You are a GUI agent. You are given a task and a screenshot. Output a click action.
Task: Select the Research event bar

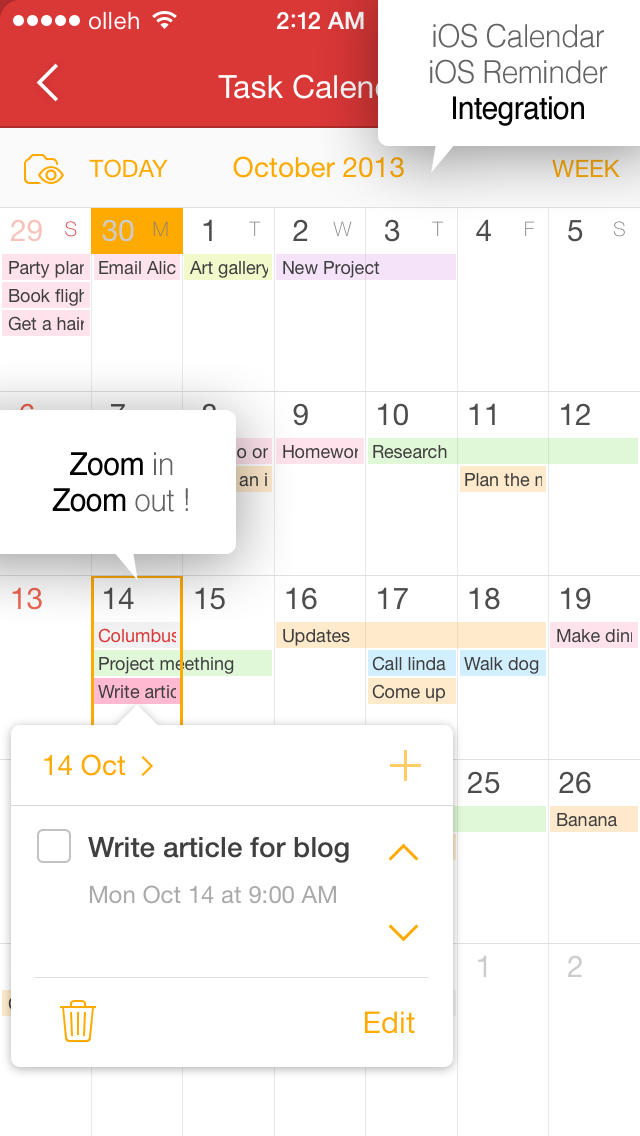(500, 452)
